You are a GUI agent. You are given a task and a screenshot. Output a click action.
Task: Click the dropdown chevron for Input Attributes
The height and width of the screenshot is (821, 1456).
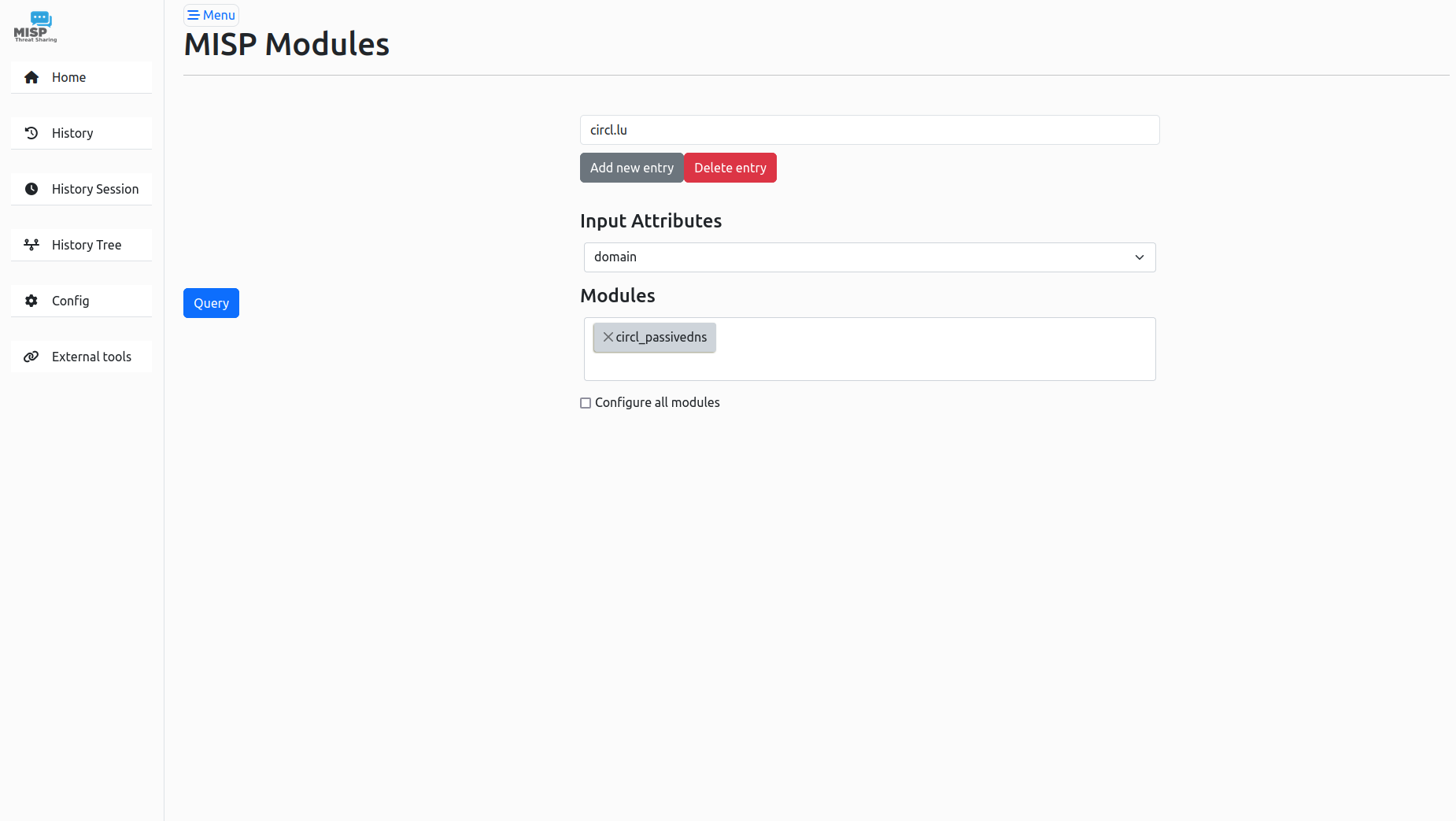coord(1139,257)
